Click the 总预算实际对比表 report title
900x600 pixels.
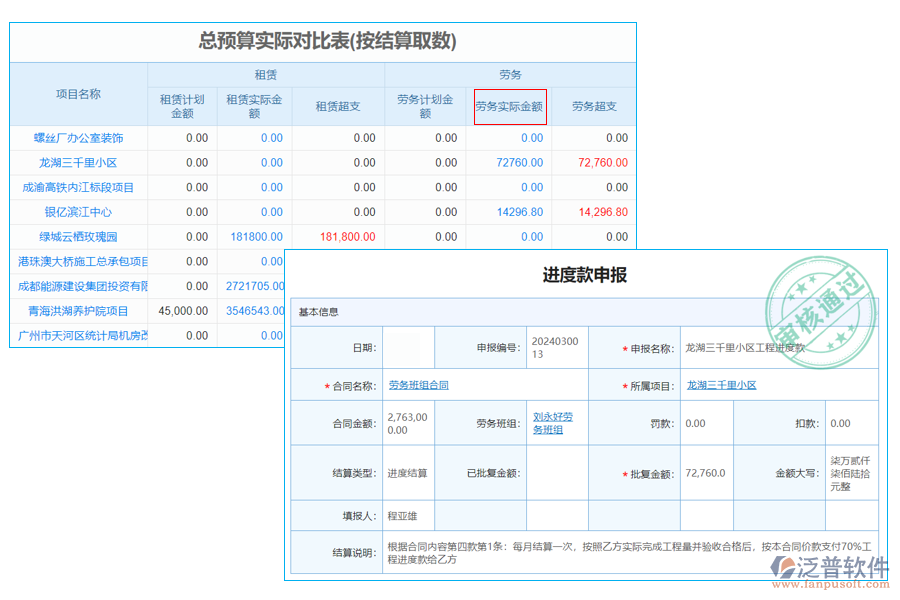click(x=322, y=41)
